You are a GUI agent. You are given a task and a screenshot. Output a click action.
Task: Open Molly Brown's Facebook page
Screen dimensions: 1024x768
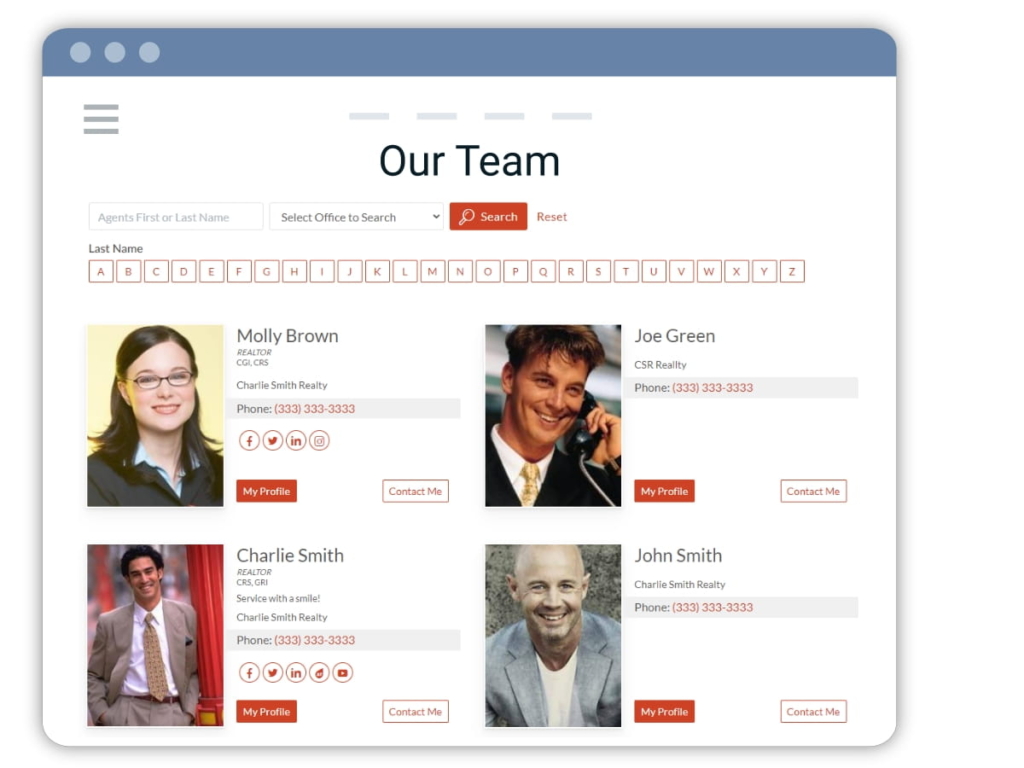tap(249, 441)
